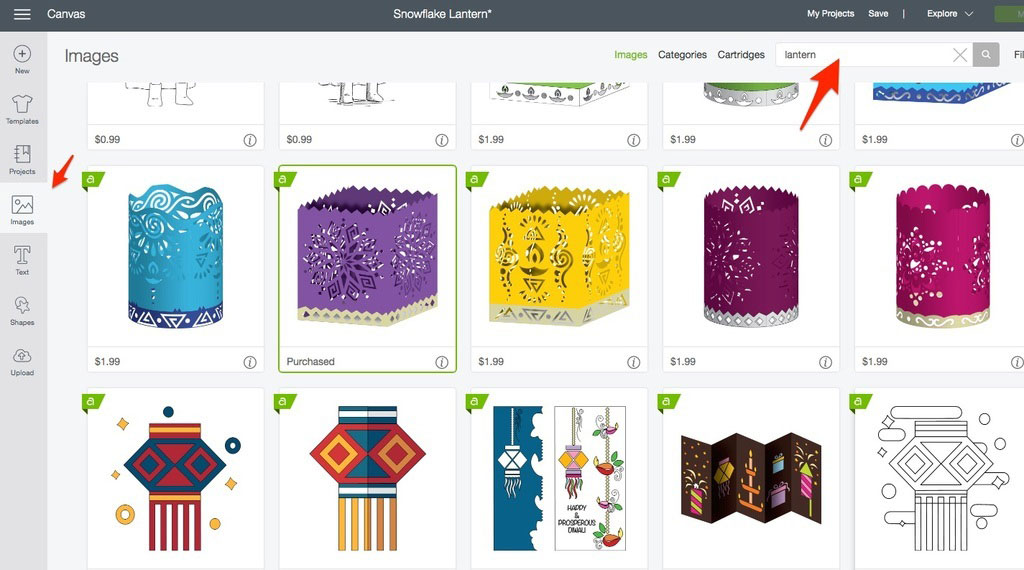Open info icon on the Purchased purple lantern
The width and height of the screenshot is (1024, 570).
[x=442, y=362]
